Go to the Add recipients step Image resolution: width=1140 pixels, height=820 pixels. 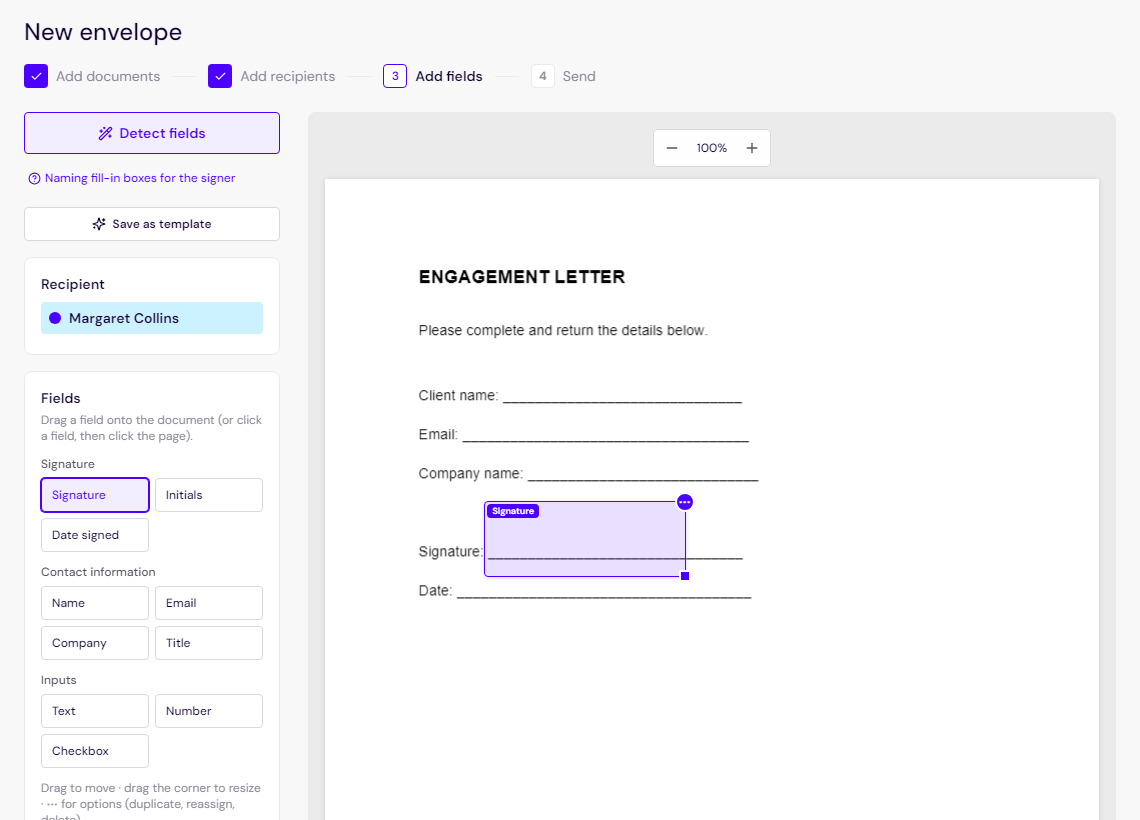tap(288, 76)
